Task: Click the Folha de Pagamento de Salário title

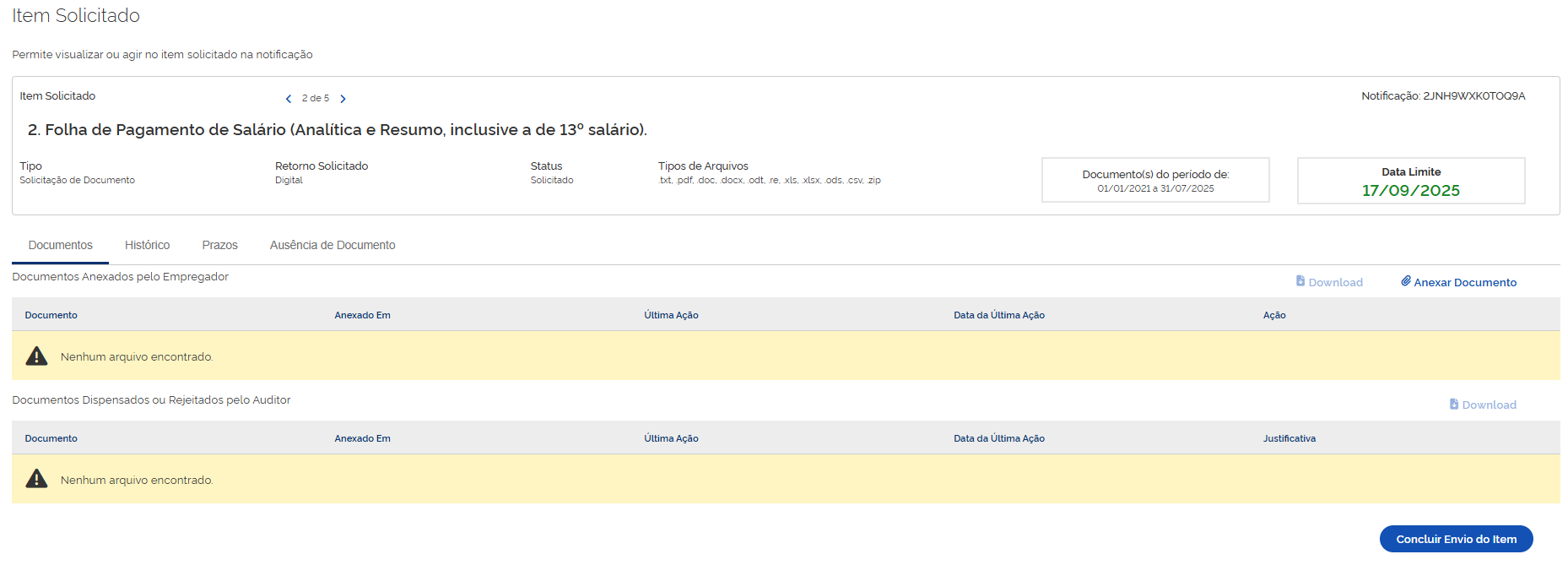Action: coord(338,130)
